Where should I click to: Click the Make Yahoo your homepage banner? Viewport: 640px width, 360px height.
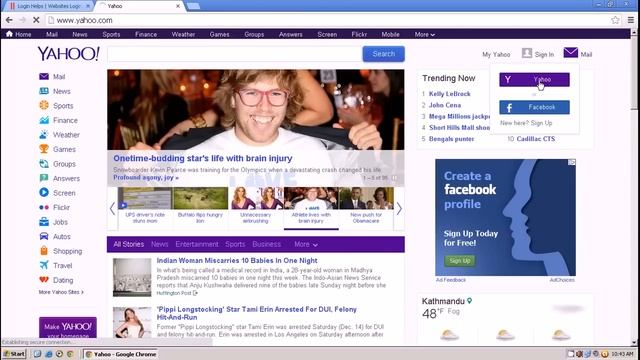68,328
